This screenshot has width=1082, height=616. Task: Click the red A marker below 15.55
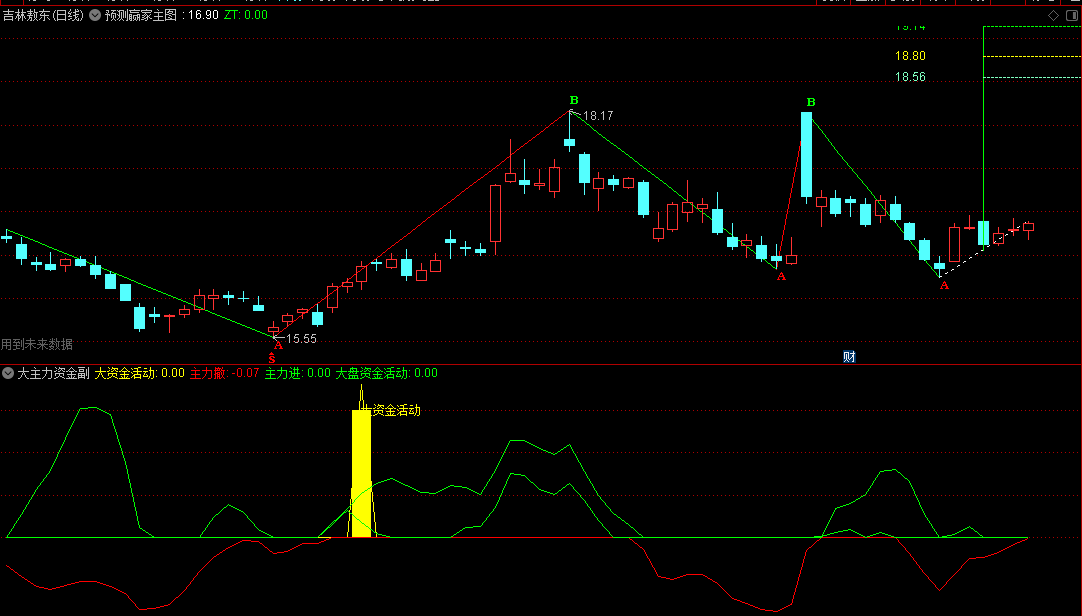tap(278, 346)
